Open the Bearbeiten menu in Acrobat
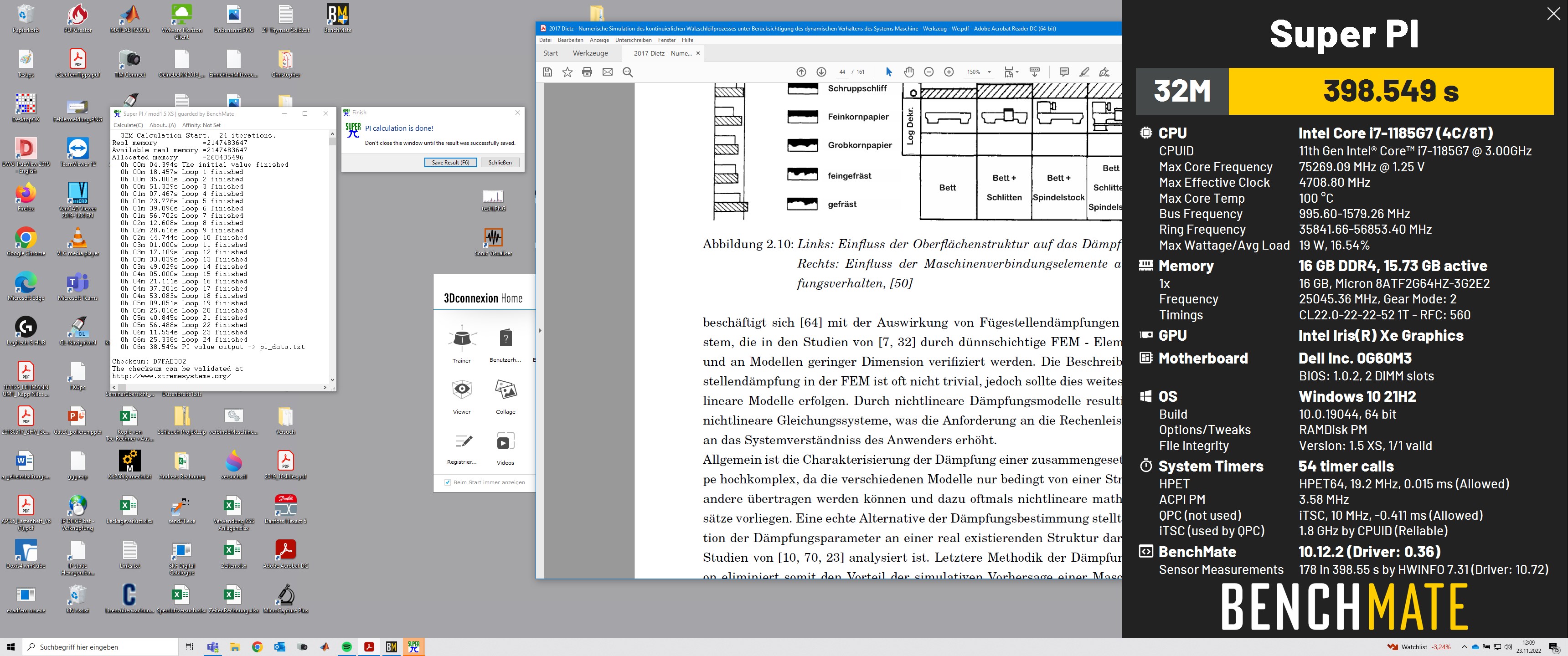The image size is (1568, 656). point(570,40)
